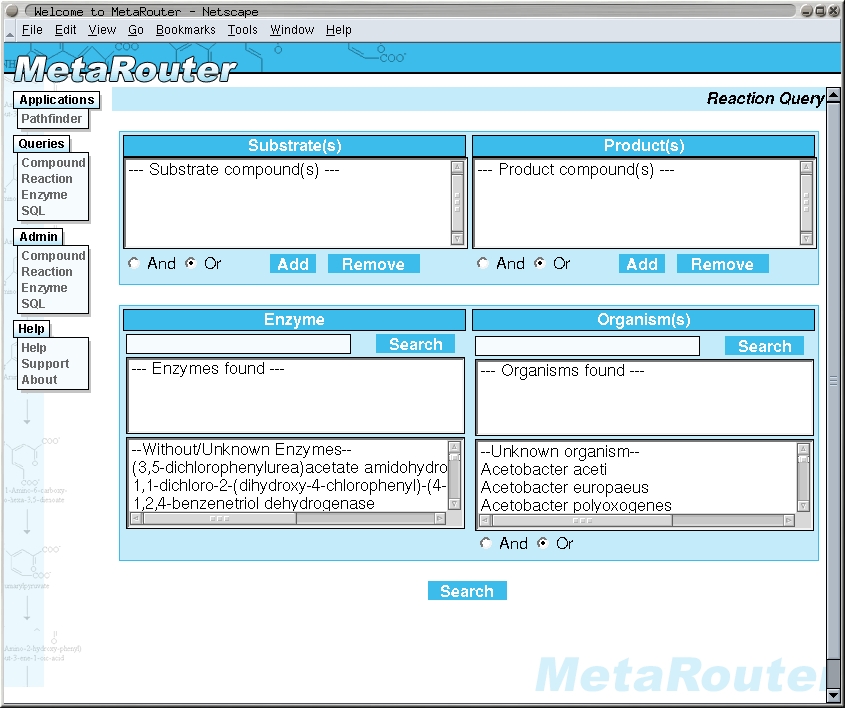Click the down arrow of the Substrate list scrollbar
This screenshot has height=708, width=845.
point(457,239)
